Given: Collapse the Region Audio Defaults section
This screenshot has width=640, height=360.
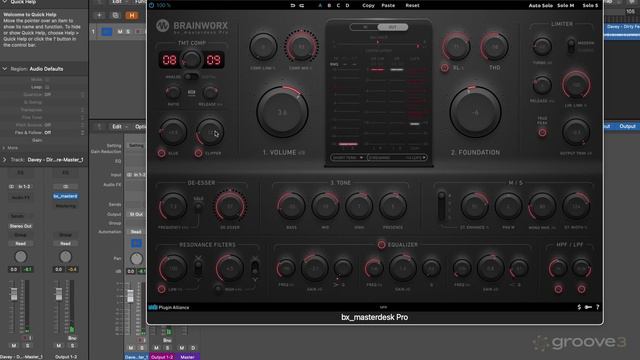Looking at the screenshot, I should pyautogui.click(x=5, y=69).
